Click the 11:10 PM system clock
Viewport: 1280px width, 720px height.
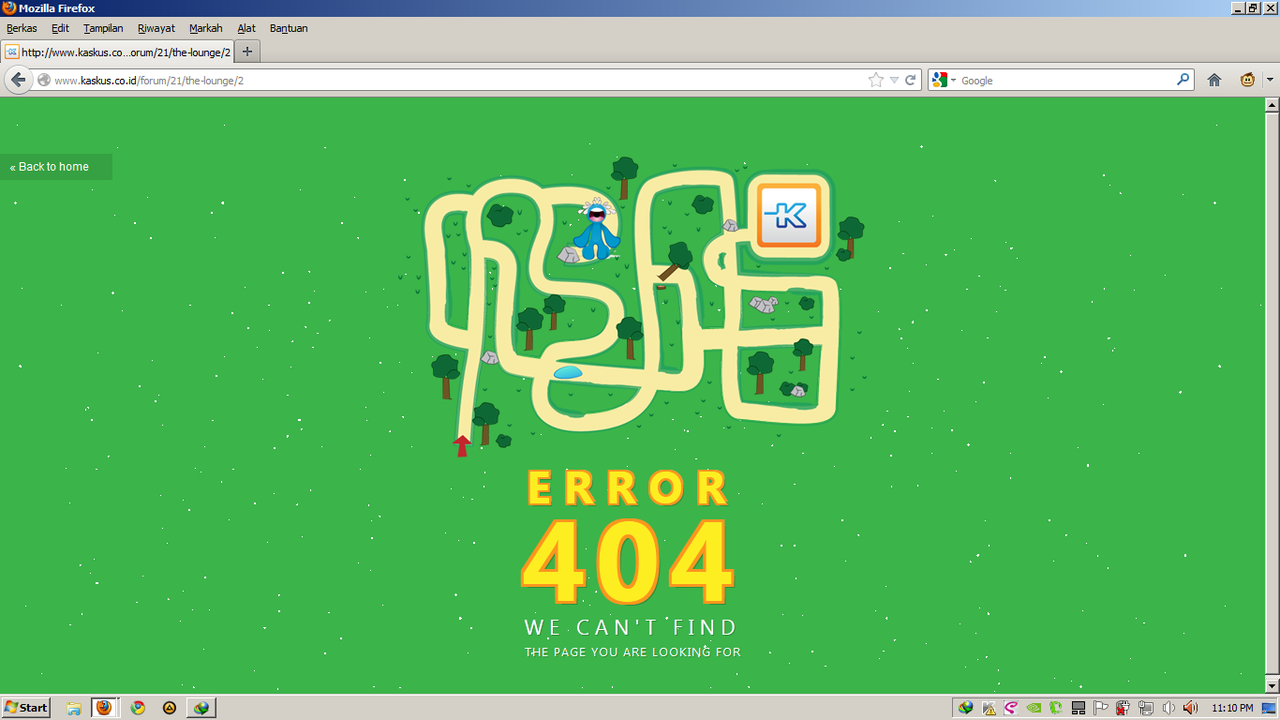pos(1232,708)
